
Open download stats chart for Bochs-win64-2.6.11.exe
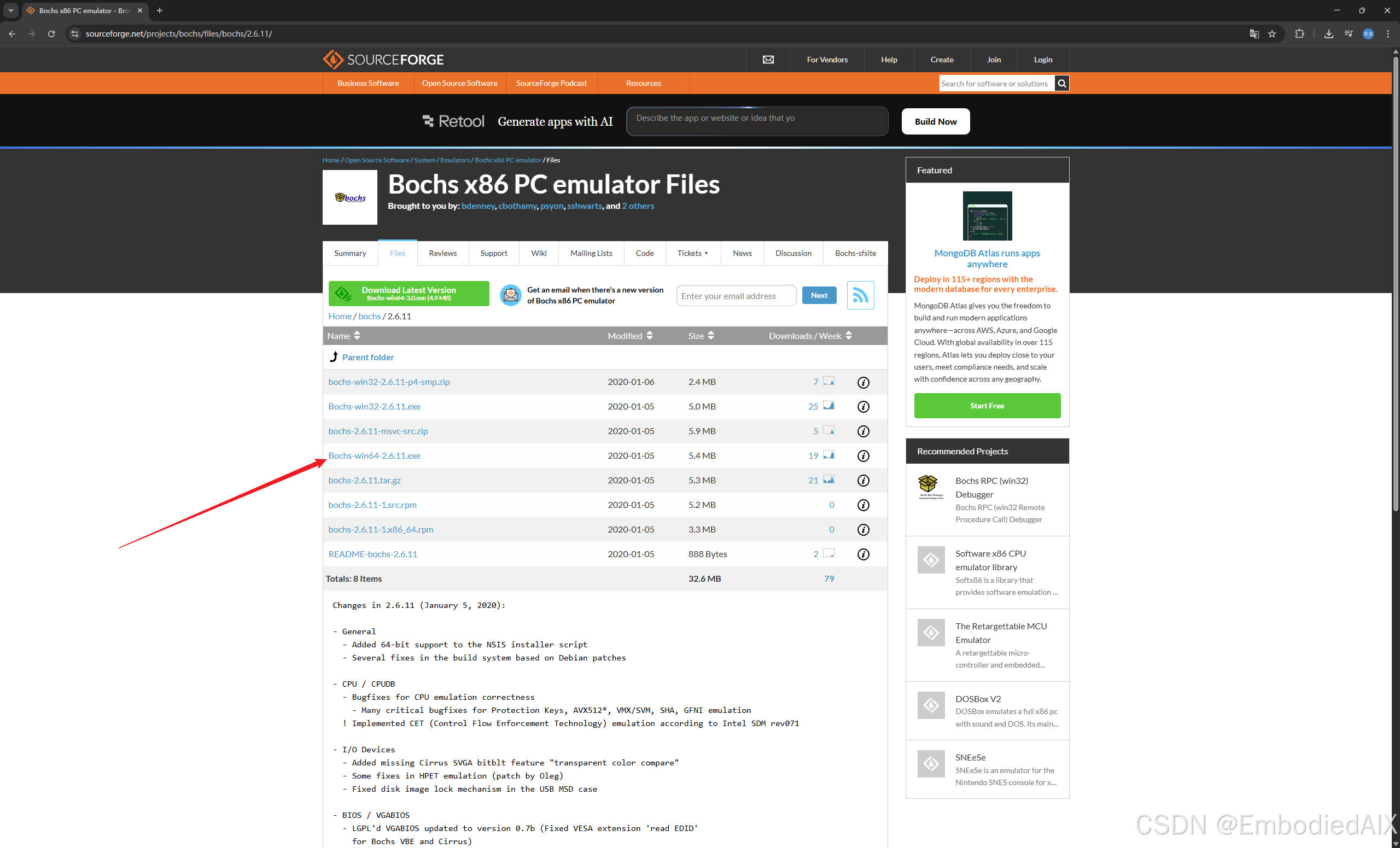829,455
